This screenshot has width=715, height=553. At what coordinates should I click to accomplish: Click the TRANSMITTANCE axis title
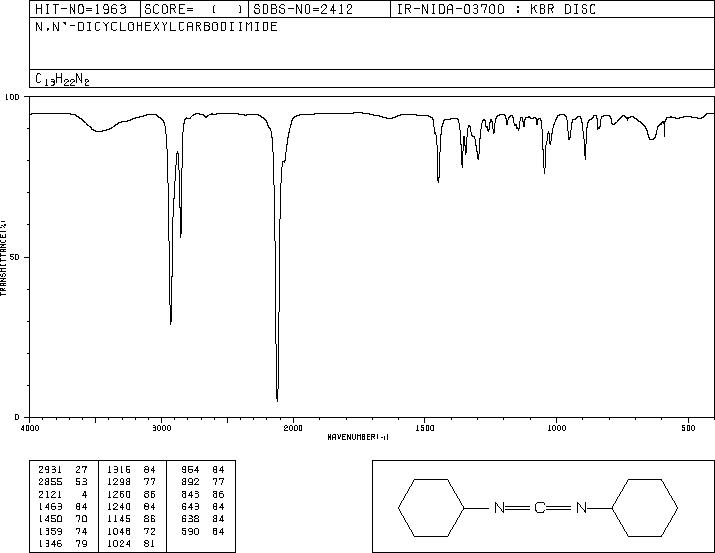point(3,258)
